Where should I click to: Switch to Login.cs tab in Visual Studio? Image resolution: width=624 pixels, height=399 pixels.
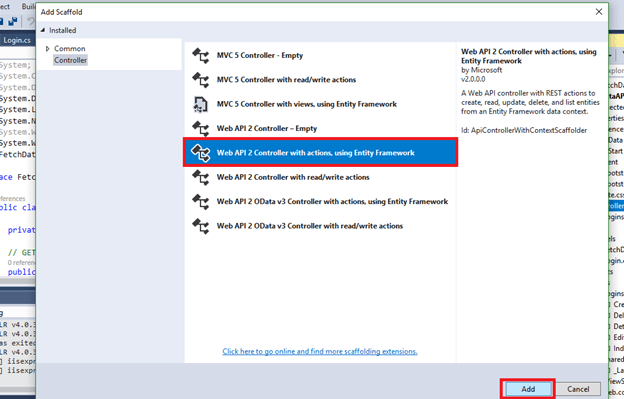pyautogui.click(x=17, y=40)
